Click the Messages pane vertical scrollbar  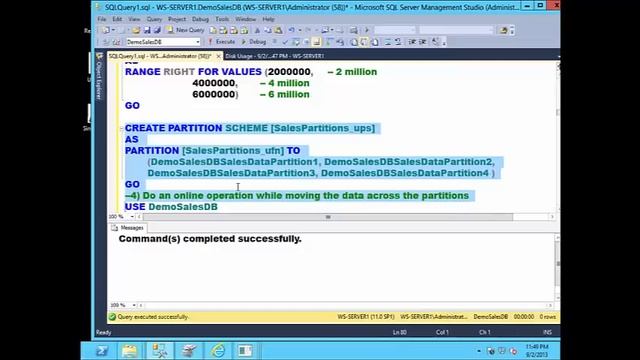click(557, 267)
